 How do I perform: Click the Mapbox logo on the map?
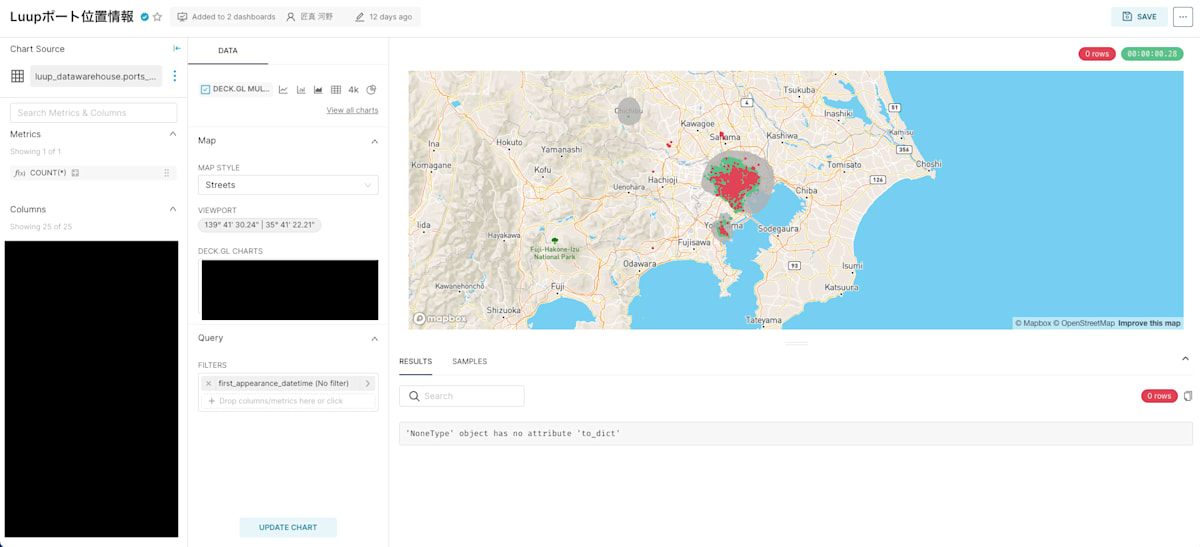click(440, 318)
